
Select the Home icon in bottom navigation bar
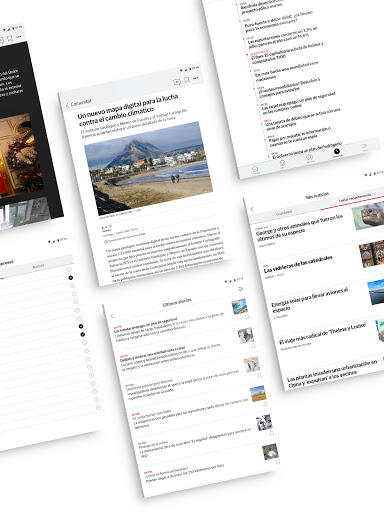click(255, 169)
